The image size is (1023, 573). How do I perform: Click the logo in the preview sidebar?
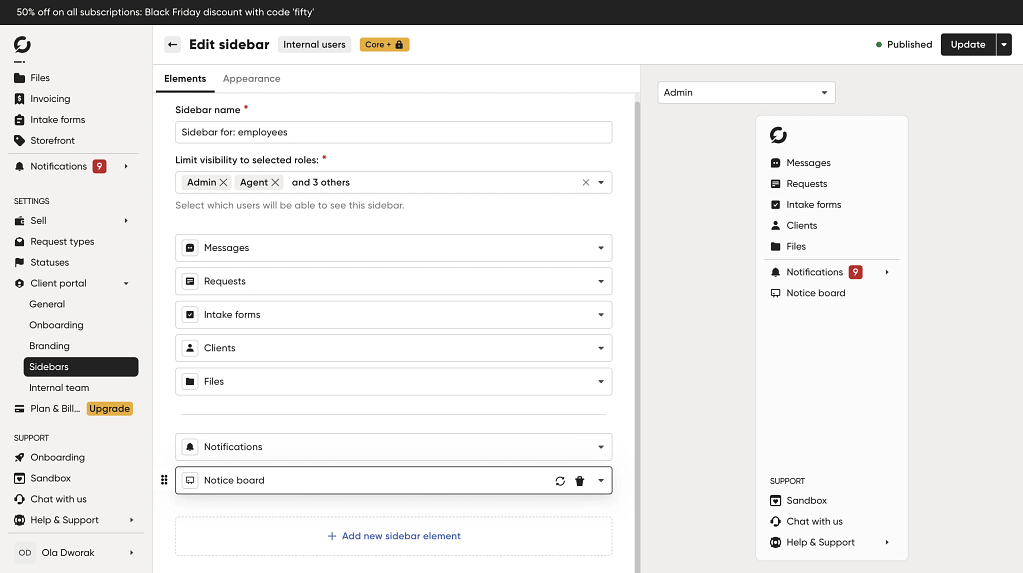pos(778,135)
